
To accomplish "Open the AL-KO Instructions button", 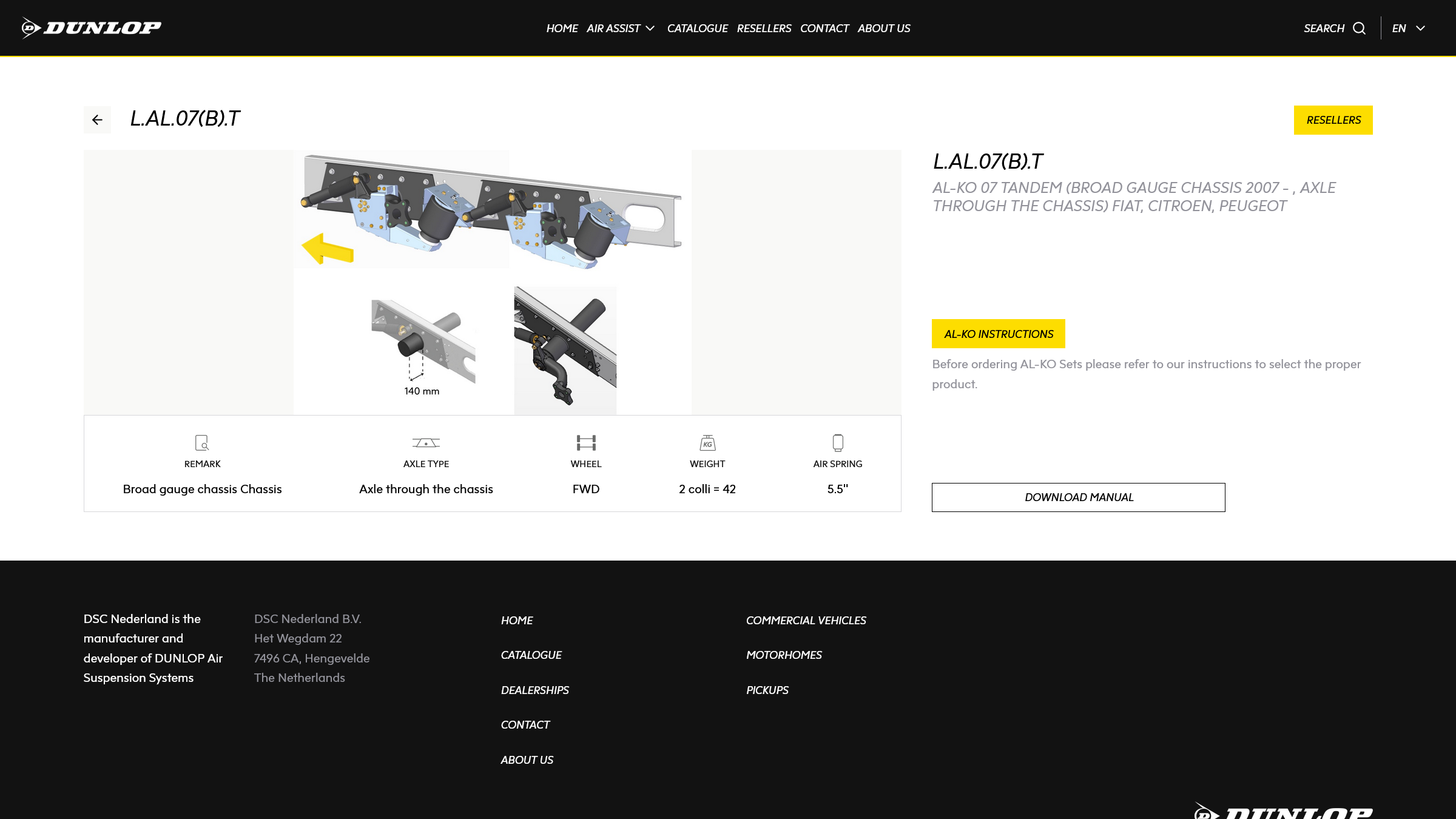I will (x=998, y=334).
